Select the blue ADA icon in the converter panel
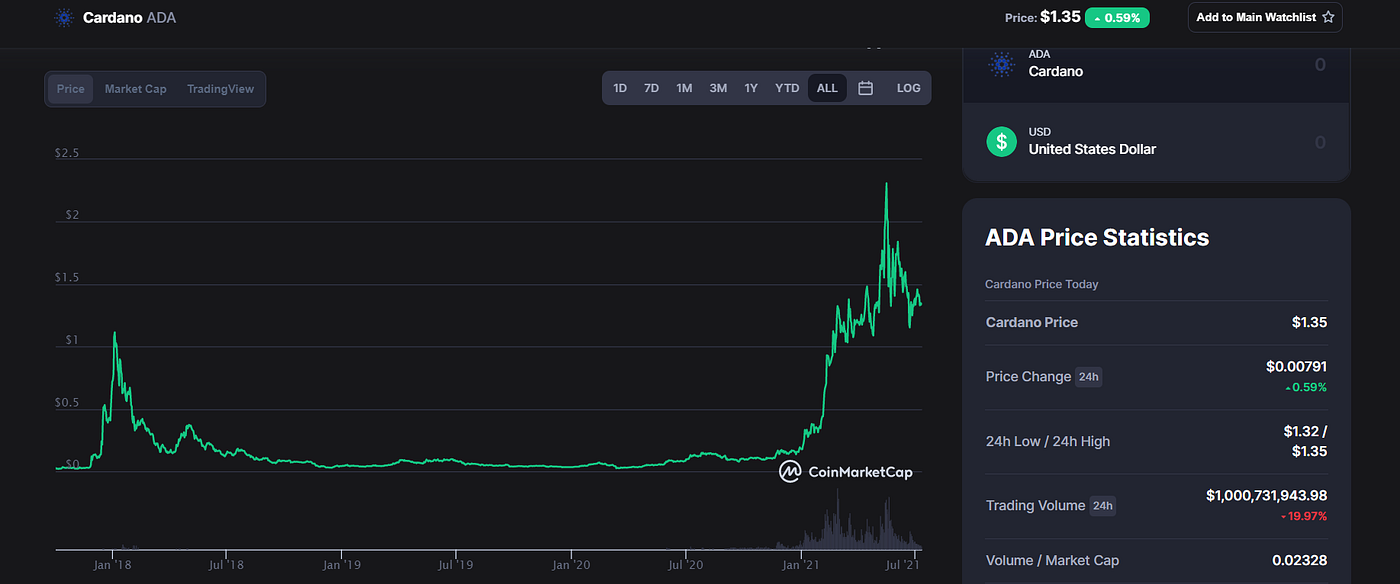 (1001, 64)
